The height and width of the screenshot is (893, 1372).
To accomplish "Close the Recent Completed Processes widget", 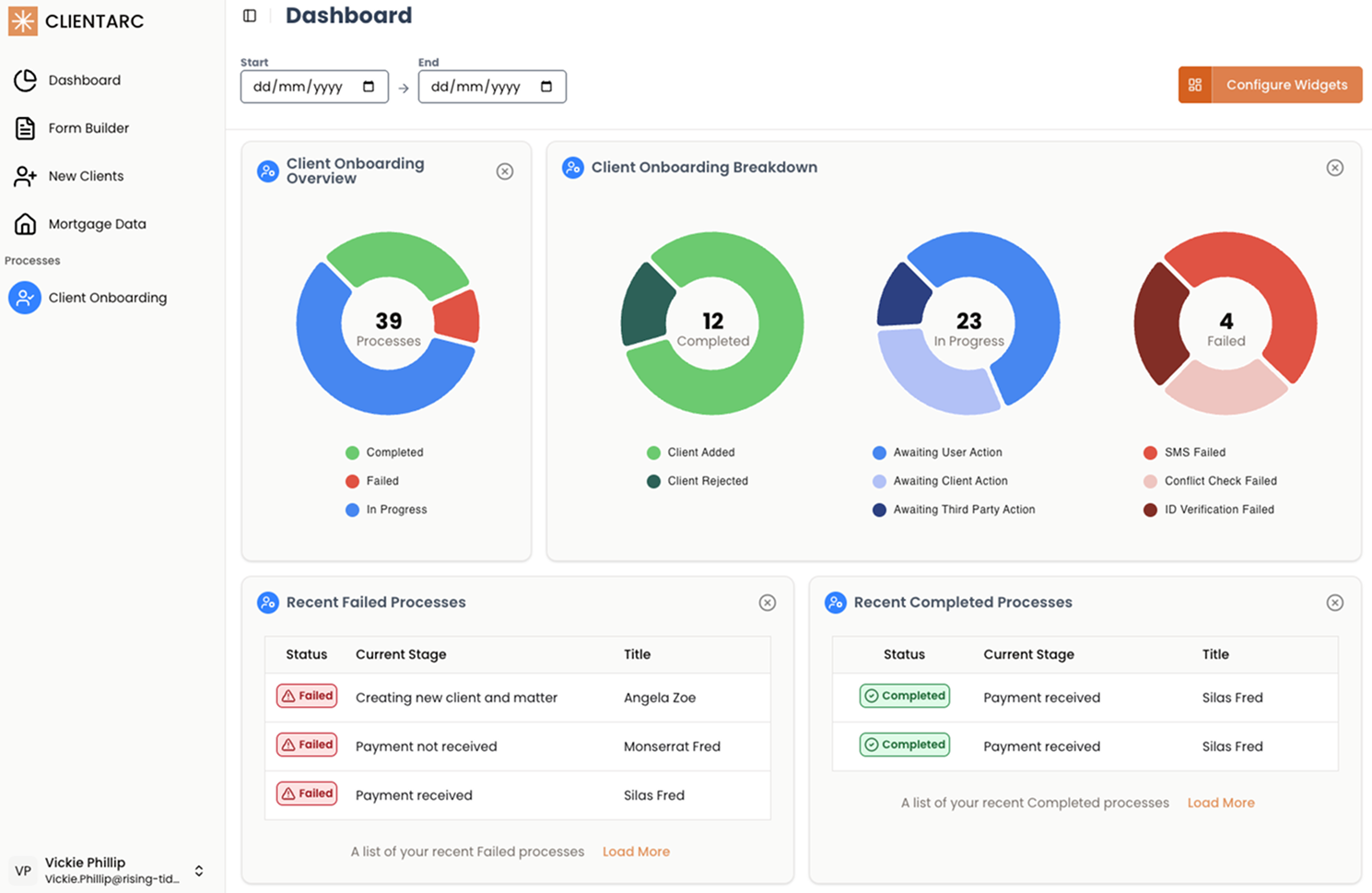I will pos(1335,603).
